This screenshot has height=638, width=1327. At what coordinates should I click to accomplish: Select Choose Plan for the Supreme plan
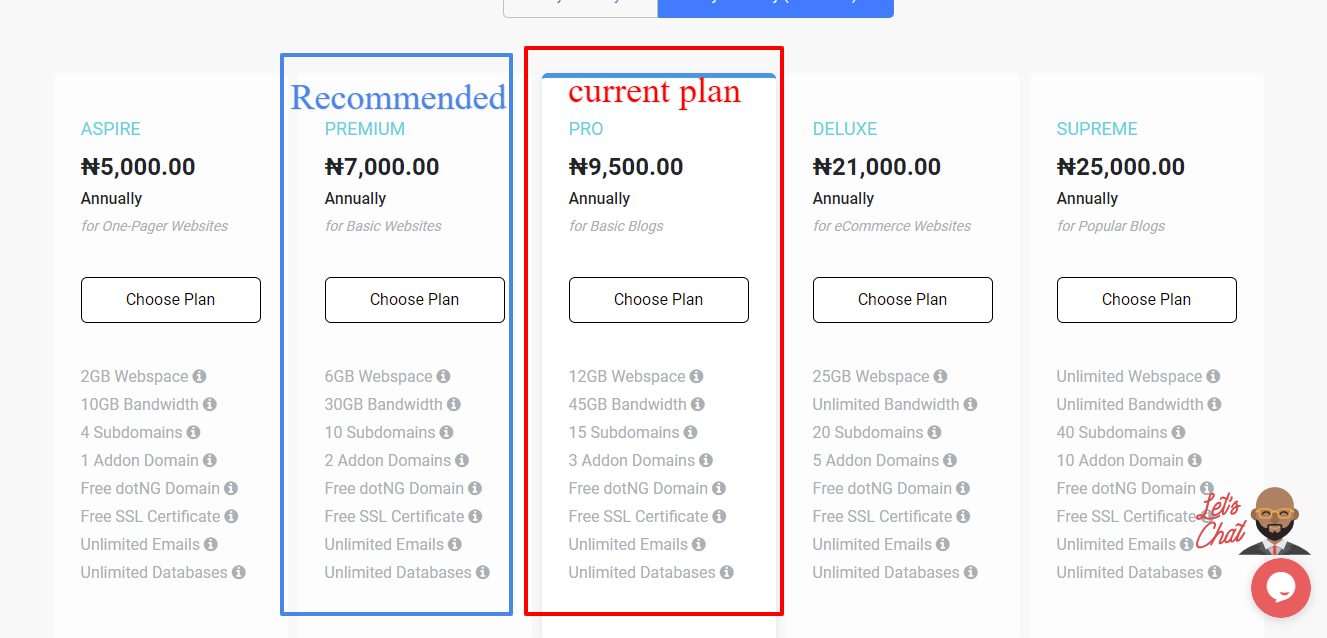coord(1146,299)
